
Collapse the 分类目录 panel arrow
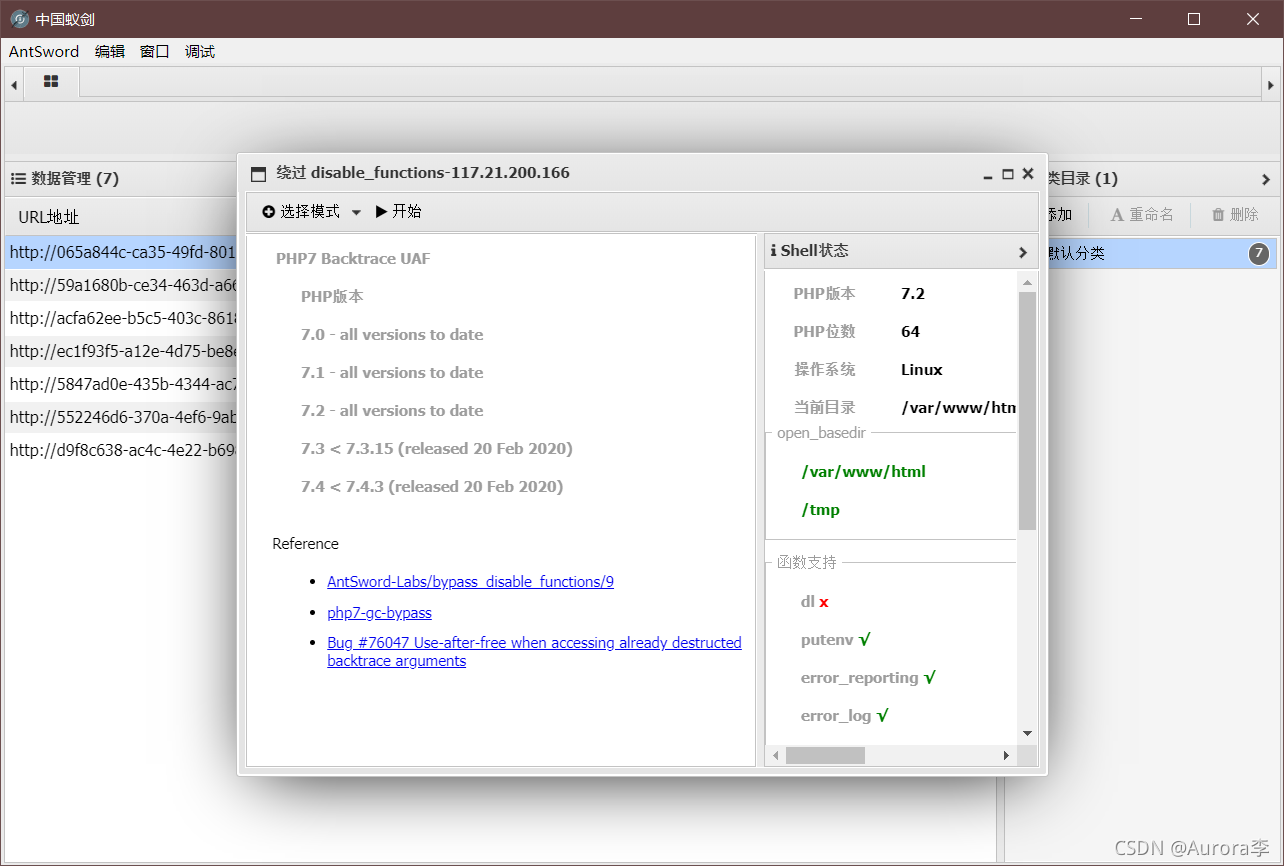(x=1266, y=180)
